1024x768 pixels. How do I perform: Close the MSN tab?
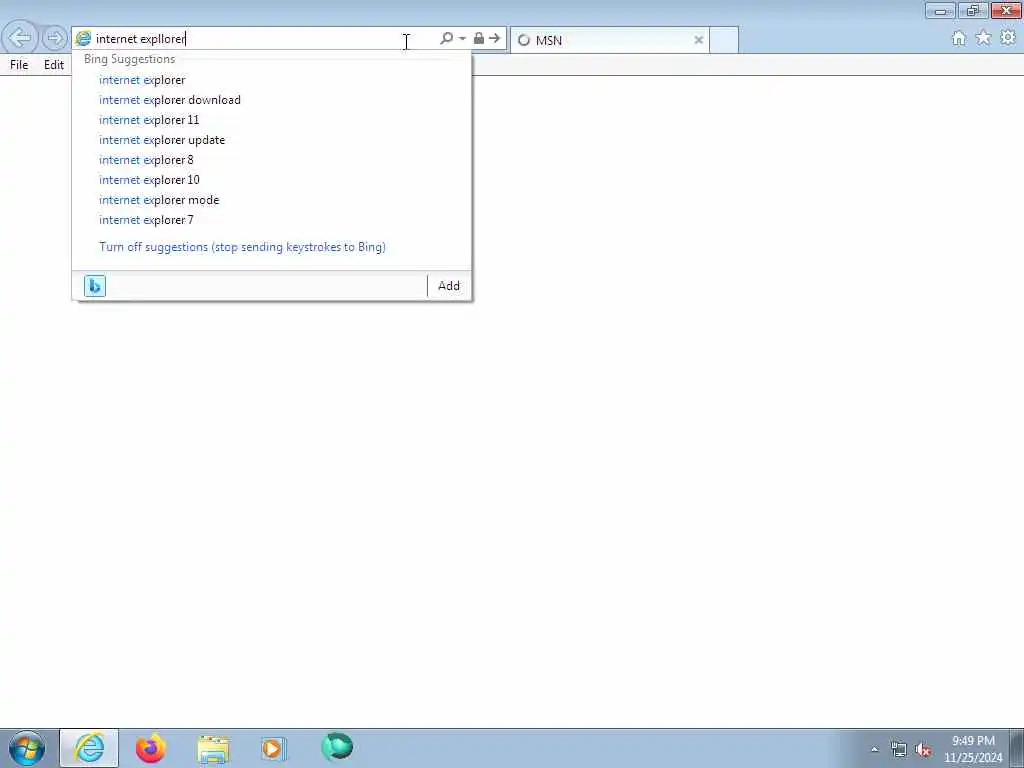[x=698, y=40]
